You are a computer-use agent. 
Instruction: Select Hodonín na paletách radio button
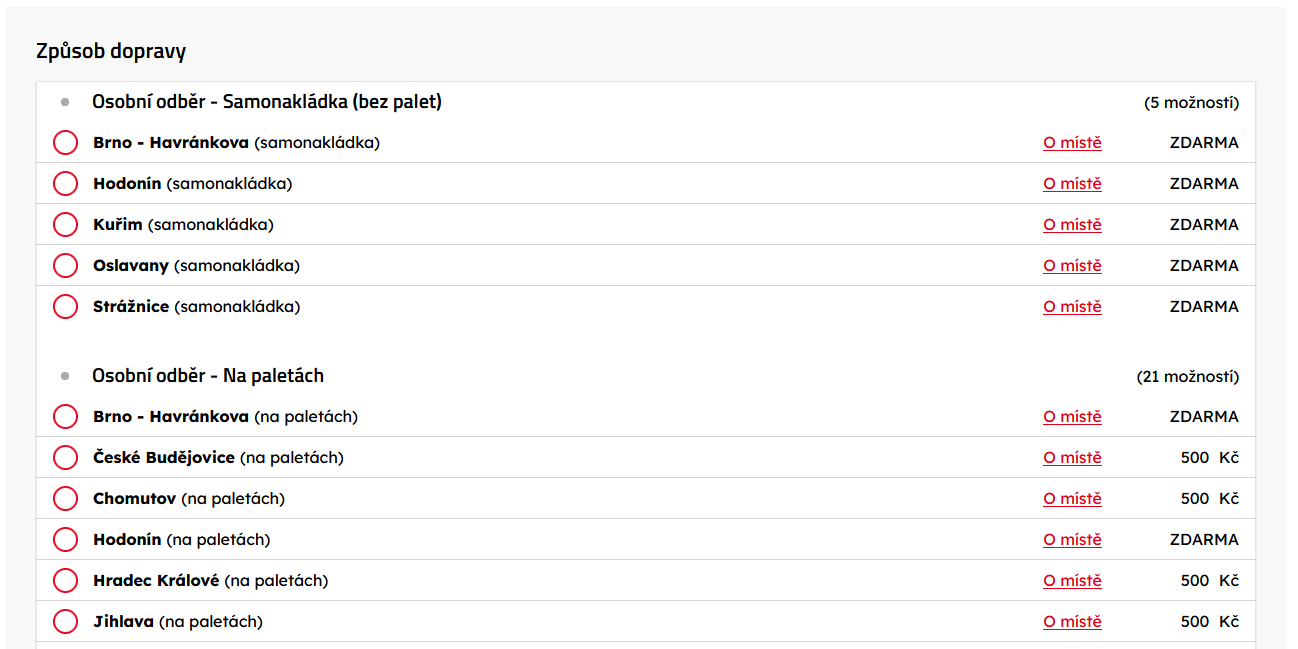tap(65, 540)
